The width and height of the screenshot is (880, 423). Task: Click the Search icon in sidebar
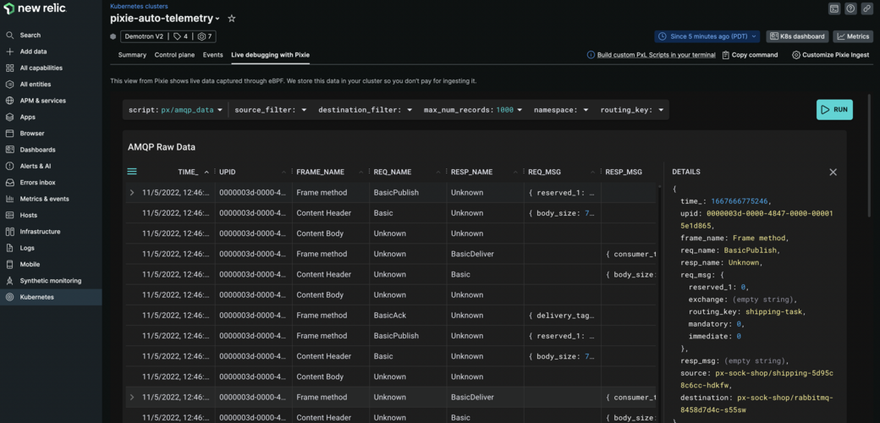point(10,35)
